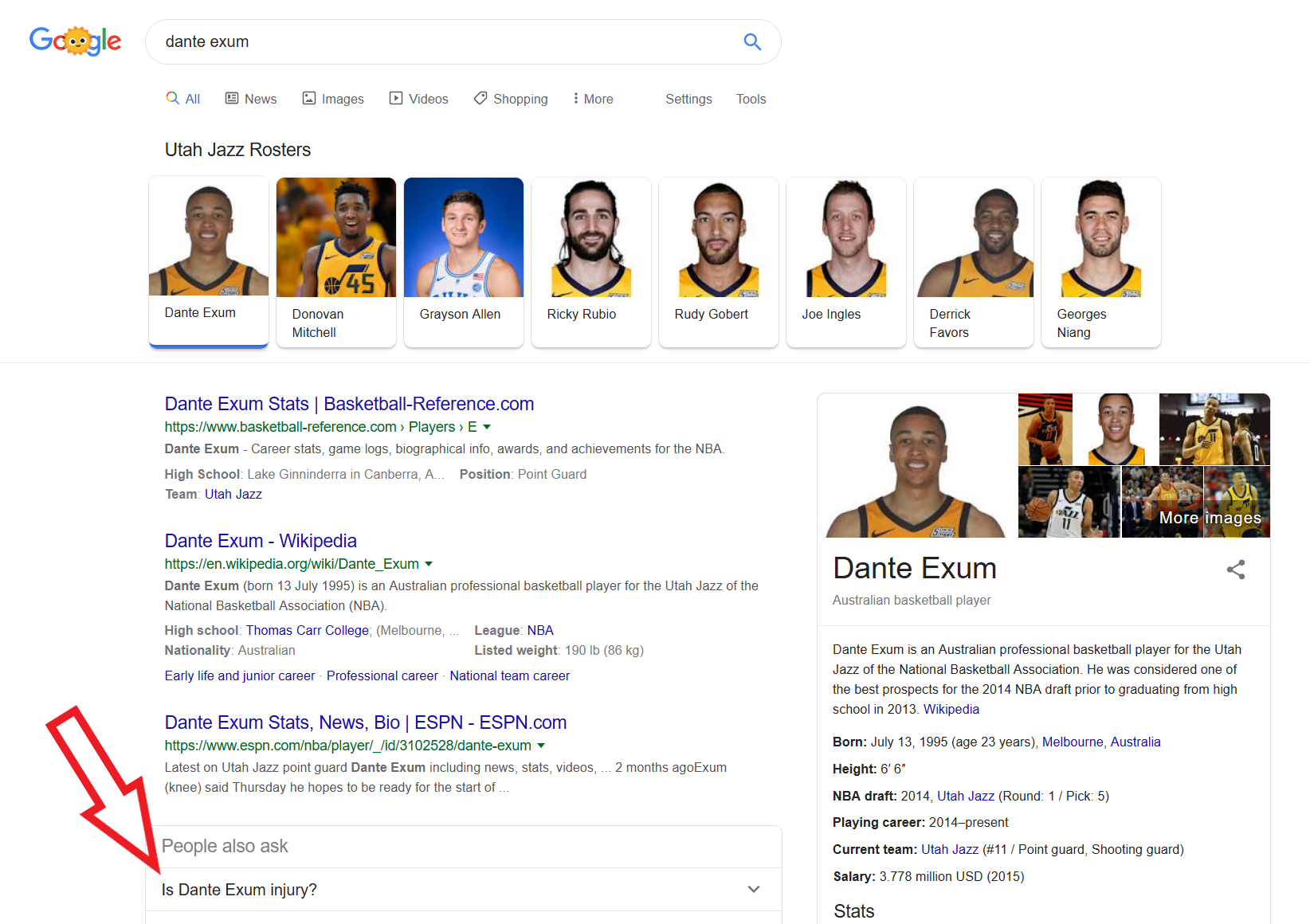This screenshot has width=1310, height=924.
Task: Expand ESPN result URL dropdown arrow
Action: (x=541, y=746)
